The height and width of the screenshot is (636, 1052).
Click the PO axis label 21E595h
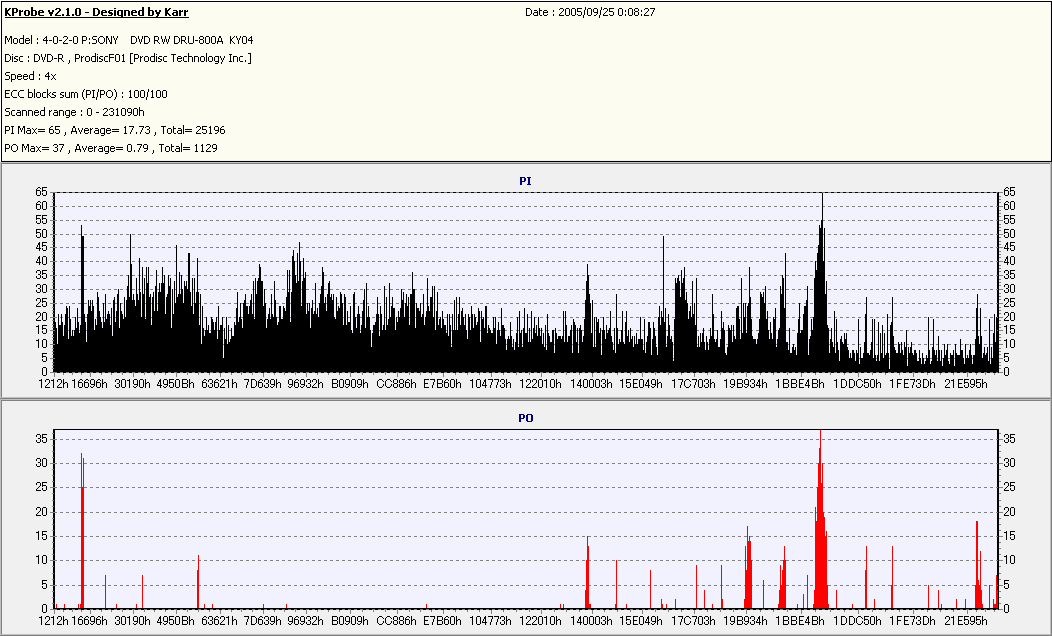click(966, 621)
